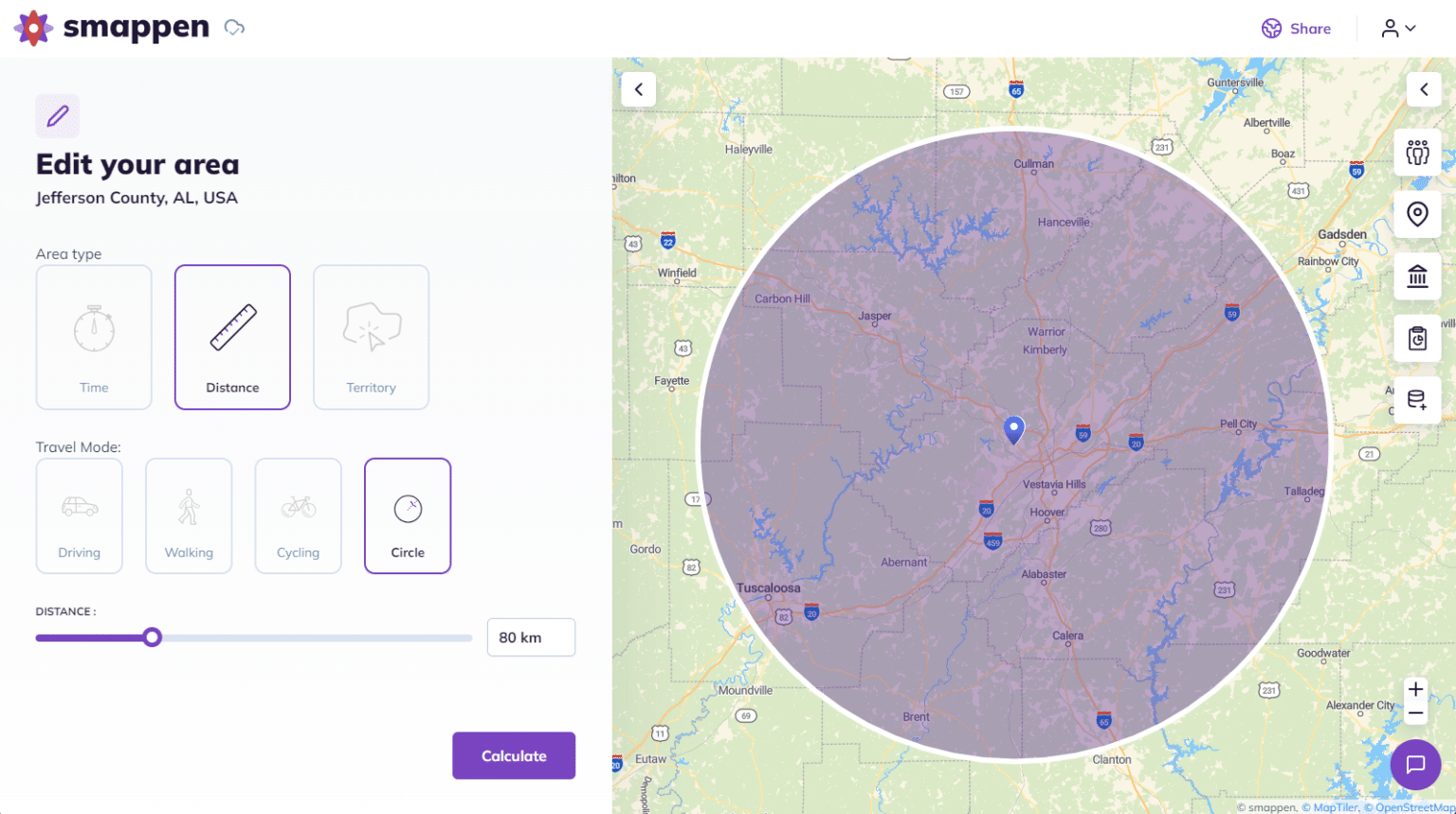The image size is (1456, 814).
Task: Select the location pin tool
Action: coord(1416,214)
